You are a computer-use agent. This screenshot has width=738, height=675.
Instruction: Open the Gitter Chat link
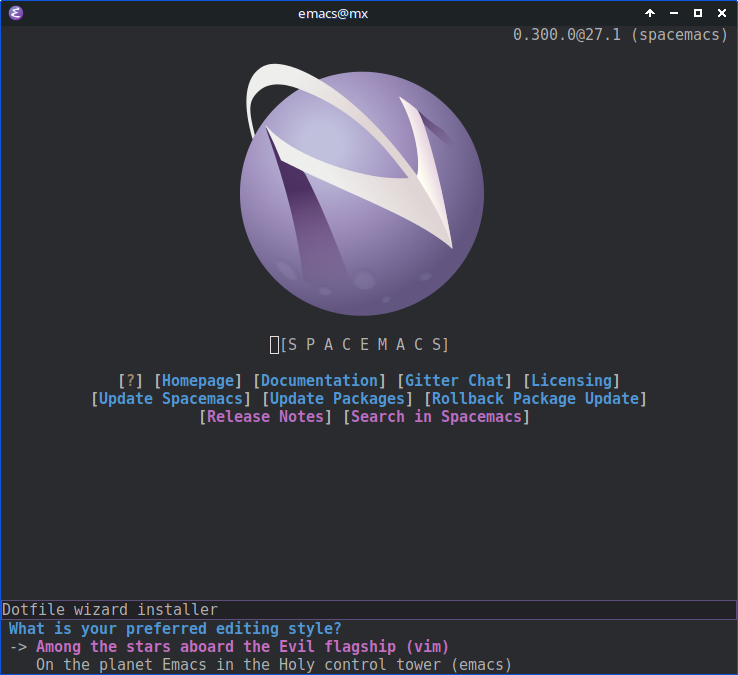454,380
